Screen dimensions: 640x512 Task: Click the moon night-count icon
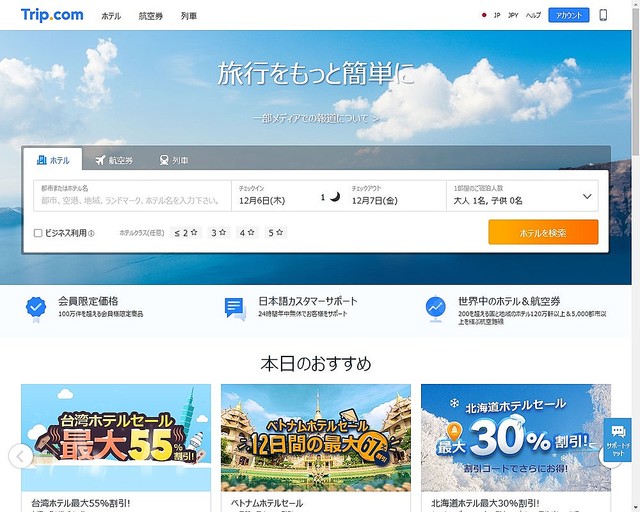click(x=335, y=197)
